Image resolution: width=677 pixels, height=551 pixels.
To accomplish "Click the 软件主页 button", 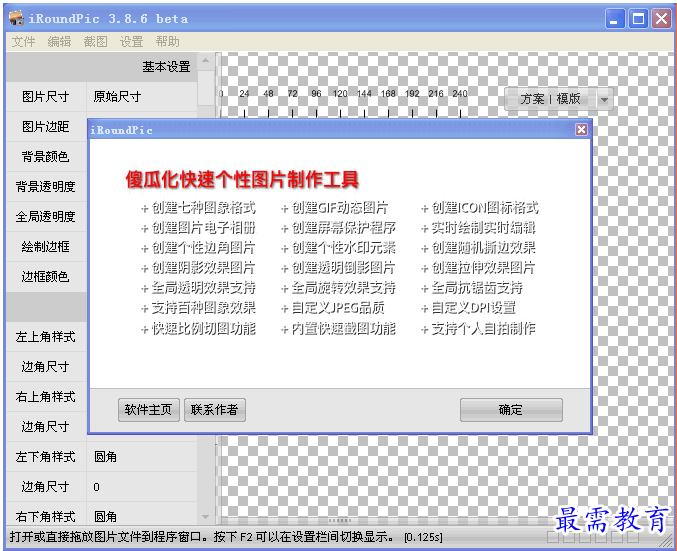I will [x=149, y=409].
